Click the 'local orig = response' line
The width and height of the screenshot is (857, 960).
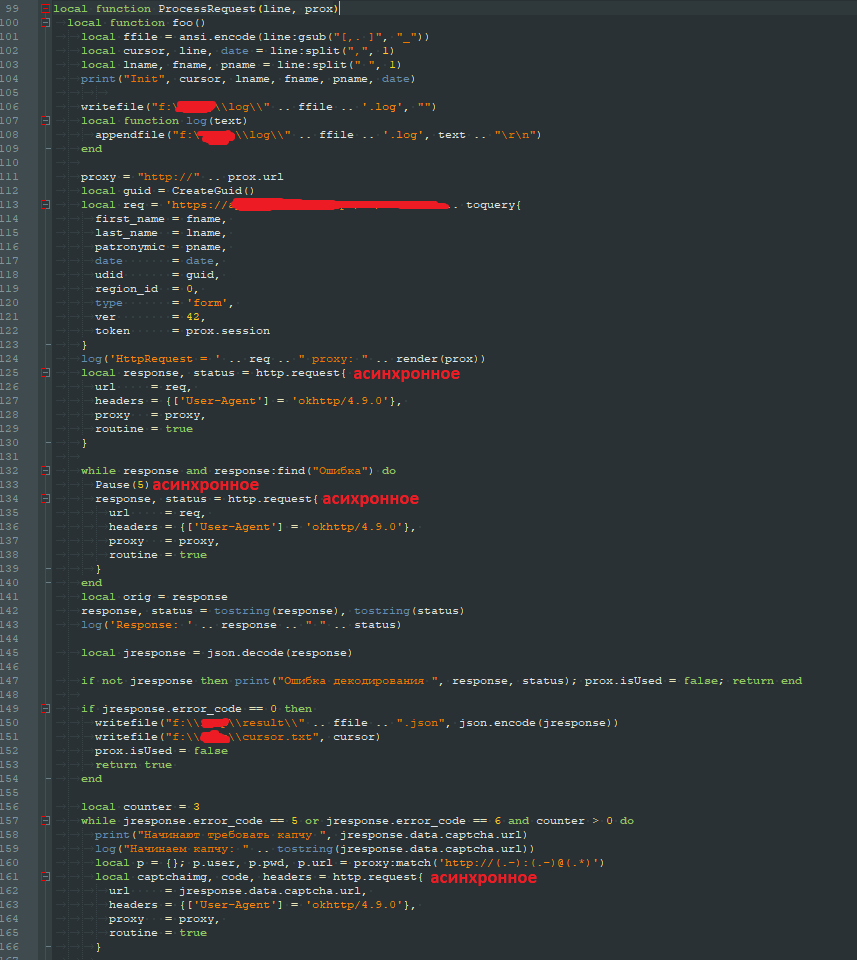pyautogui.click(x=154, y=597)
